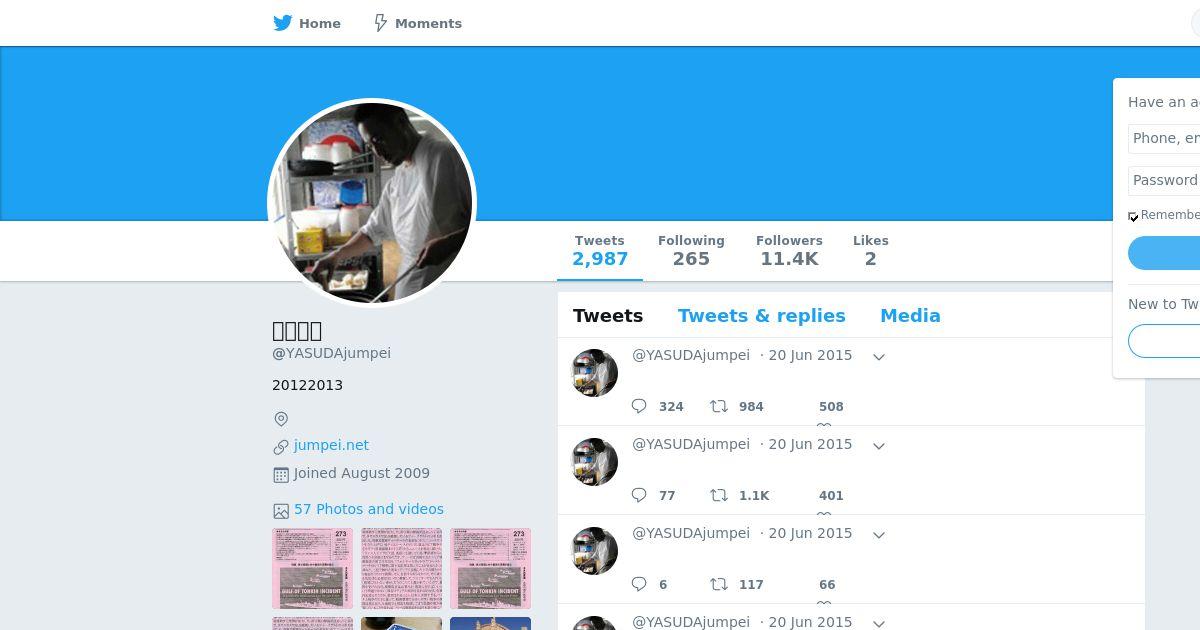Viewport: 1200px width, 630px height.
Task: Click retweet icon on the tweet with 117 retweets
Action: pos(718,584)
